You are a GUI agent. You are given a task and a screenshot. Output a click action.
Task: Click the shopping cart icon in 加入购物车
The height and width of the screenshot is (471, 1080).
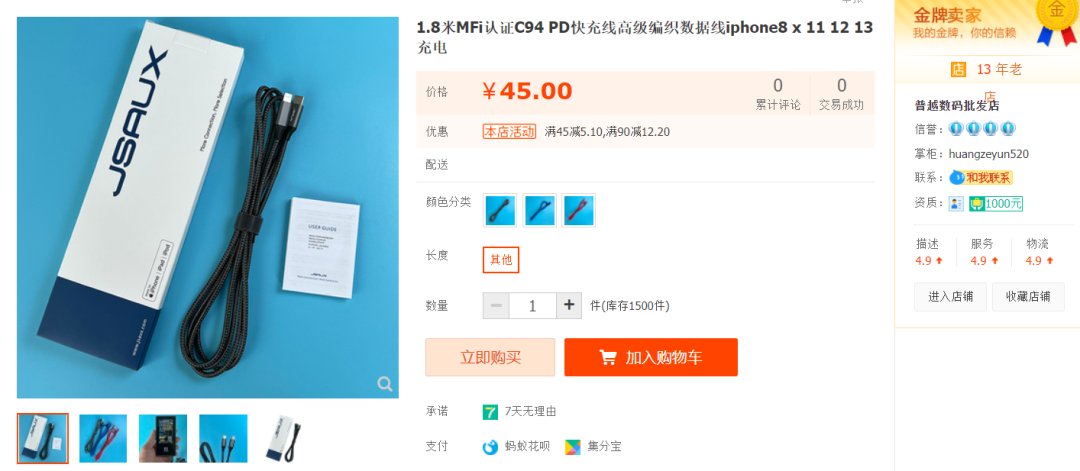click(x=608, y=357)
